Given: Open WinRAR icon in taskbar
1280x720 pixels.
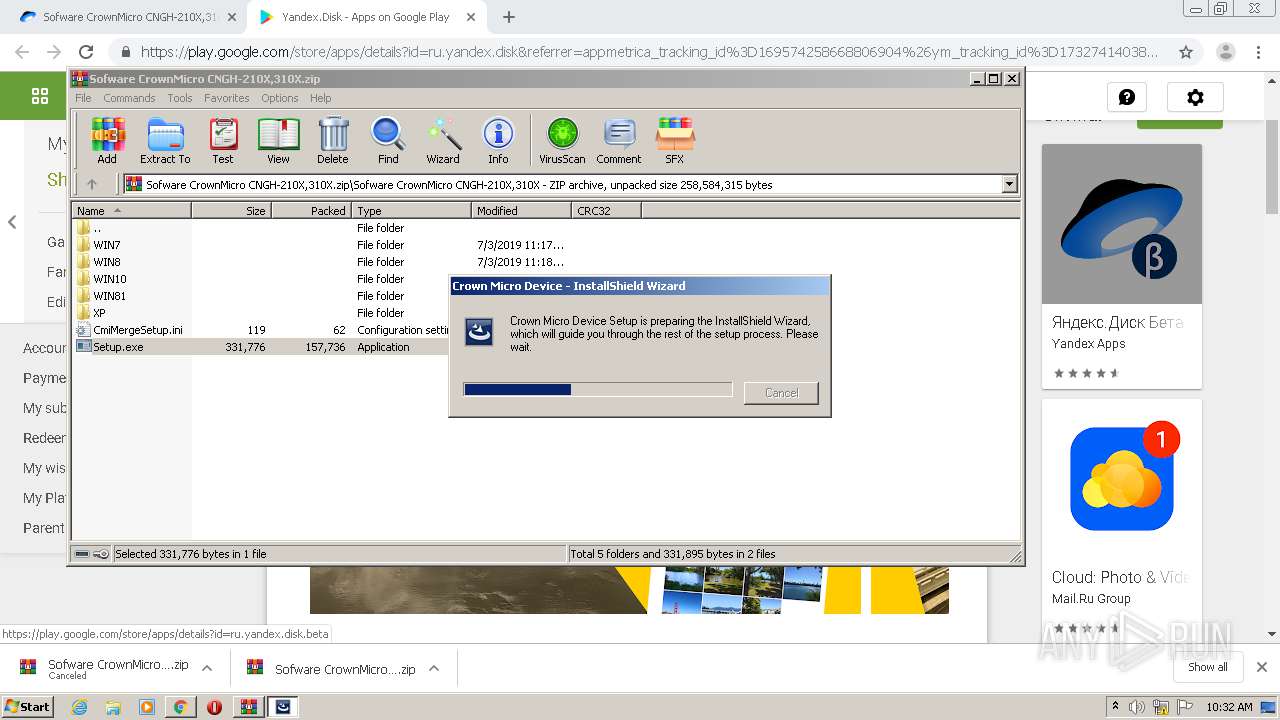Looking at the screenshot, I should coord(249,707).
